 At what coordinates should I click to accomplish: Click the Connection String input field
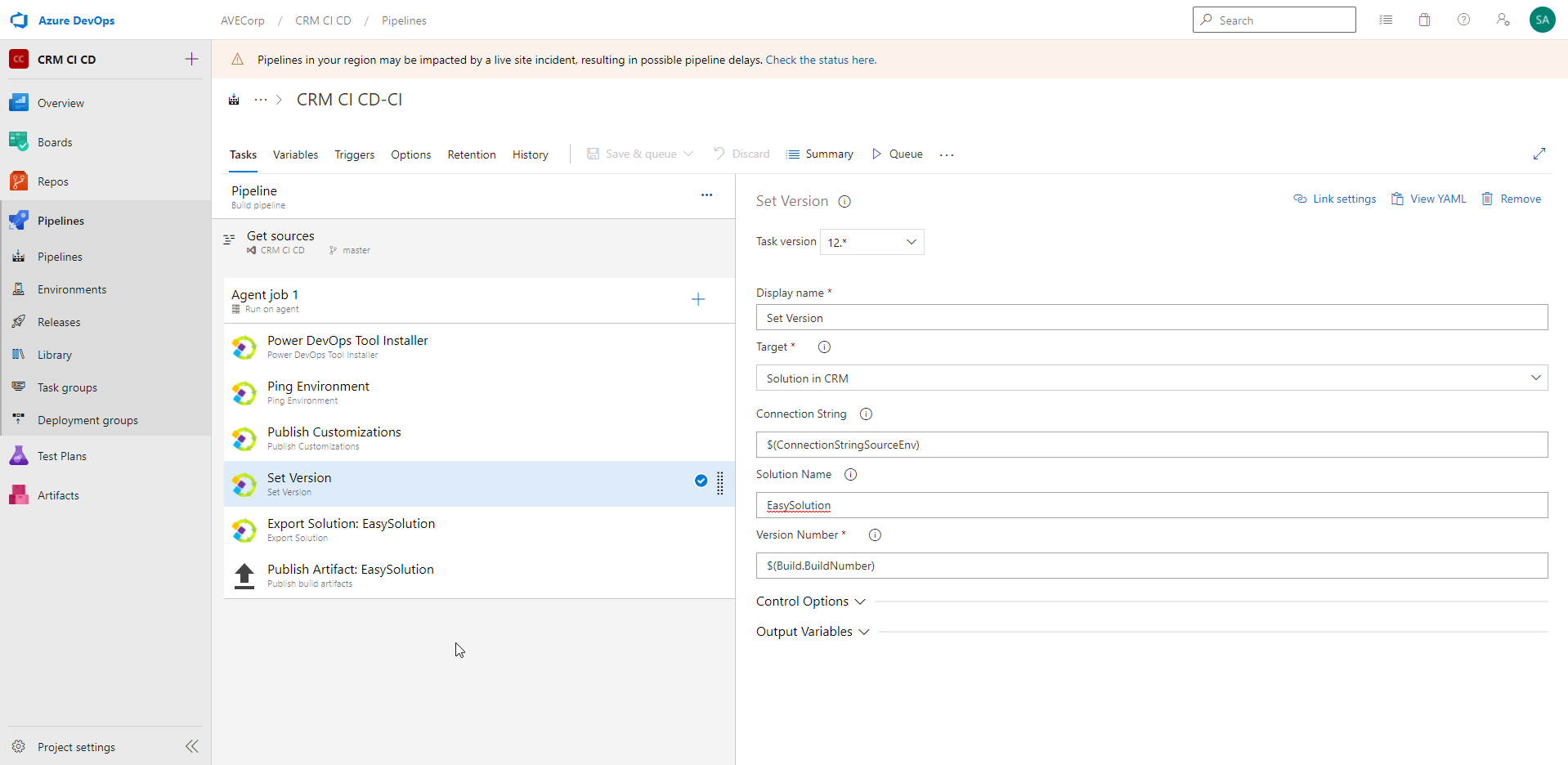point(1151,445)
